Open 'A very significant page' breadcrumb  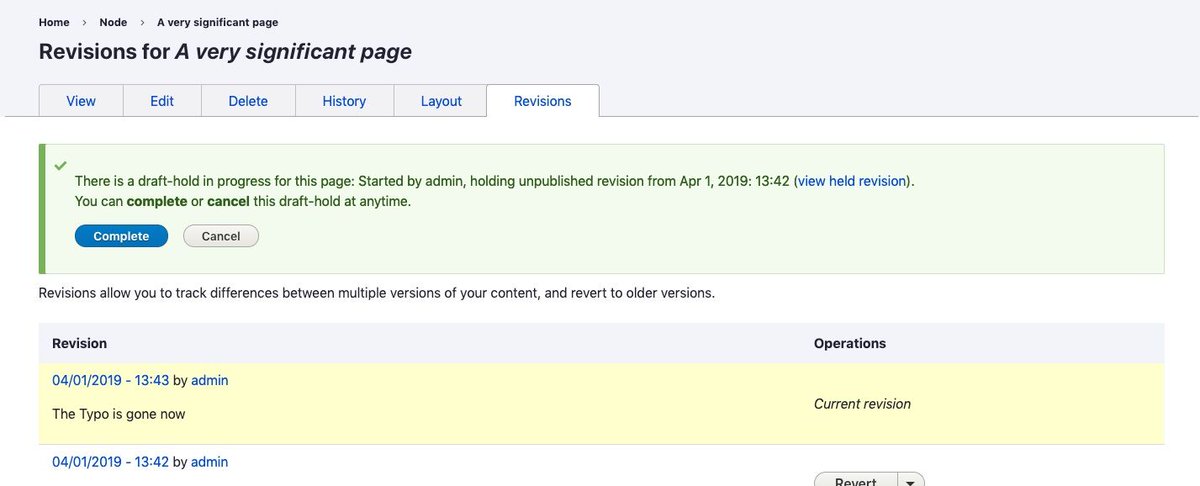[x=218, y=22]
